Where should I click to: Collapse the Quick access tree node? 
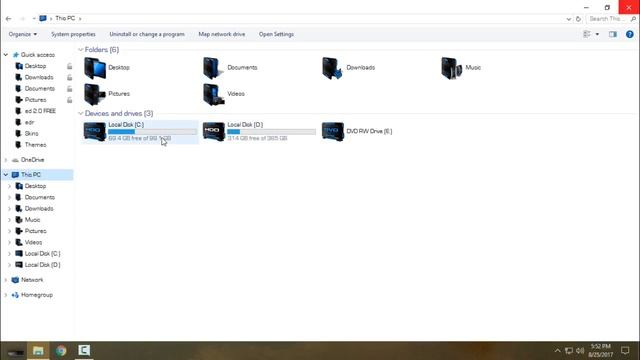pyautogui.click(x=6, y=55)
